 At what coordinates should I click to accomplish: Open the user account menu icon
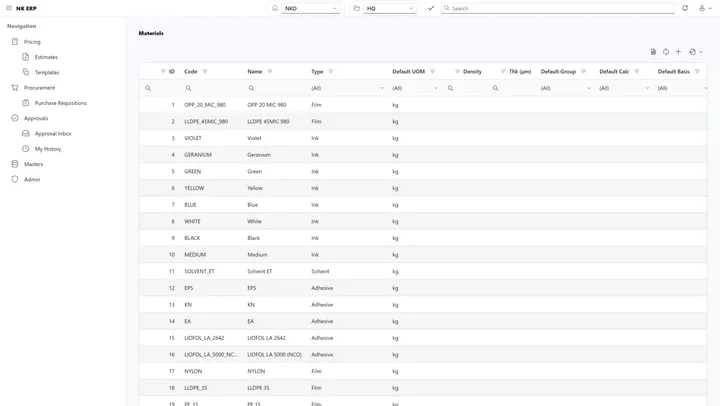tap(704, 8)
